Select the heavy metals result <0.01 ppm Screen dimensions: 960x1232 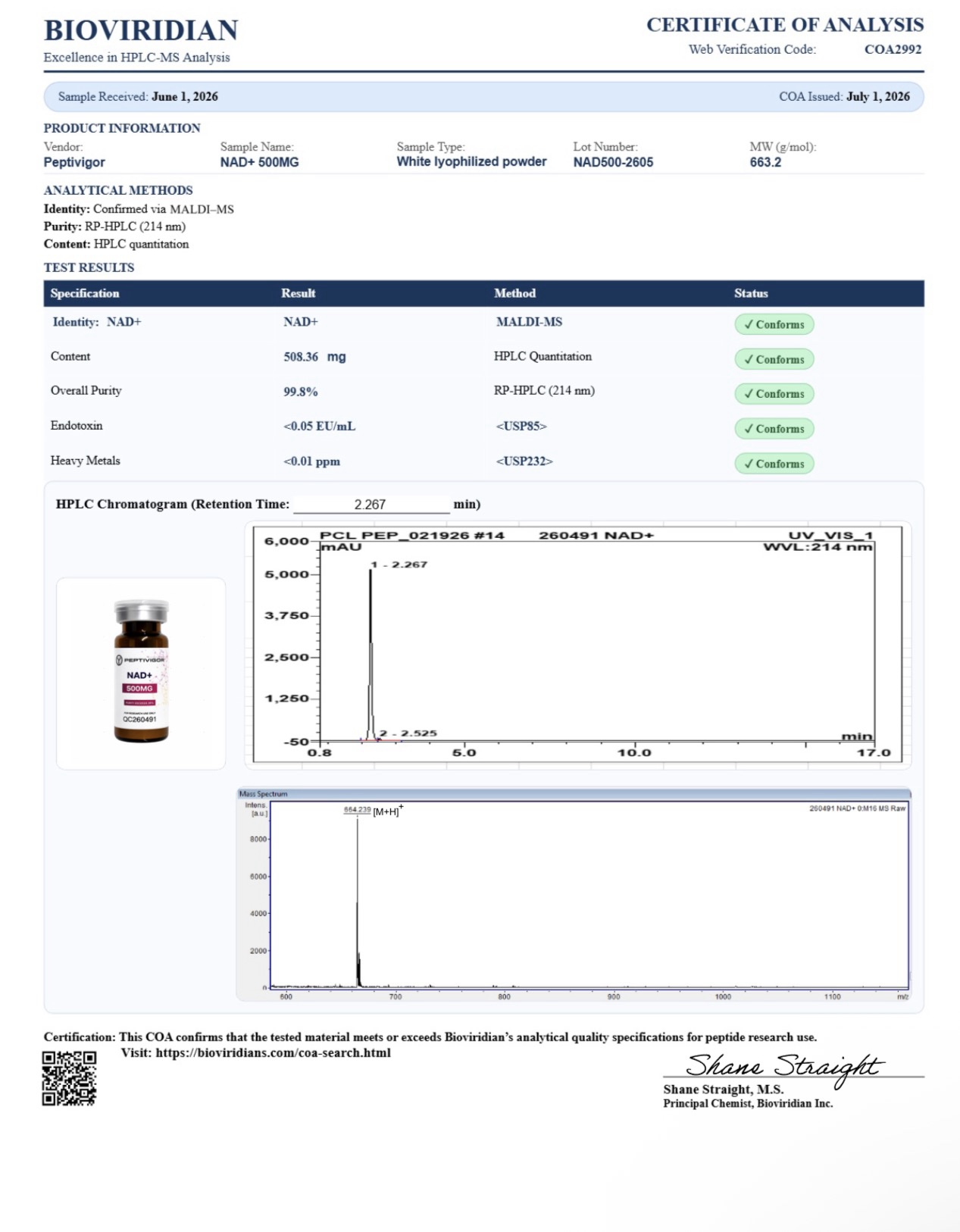(x=311, y=461)
